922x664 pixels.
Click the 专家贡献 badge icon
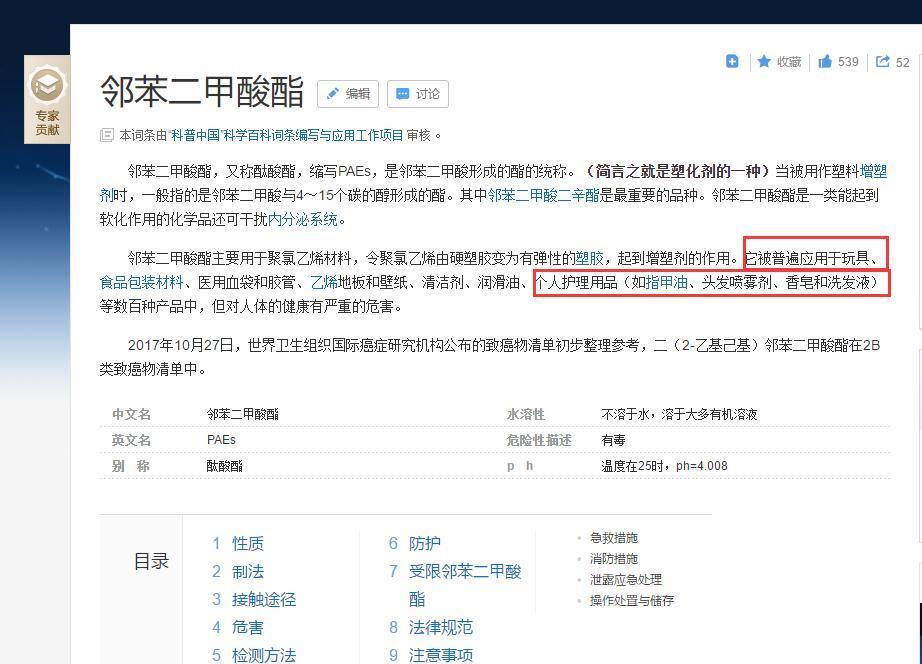pyautogui.click(x=47, y=99)
